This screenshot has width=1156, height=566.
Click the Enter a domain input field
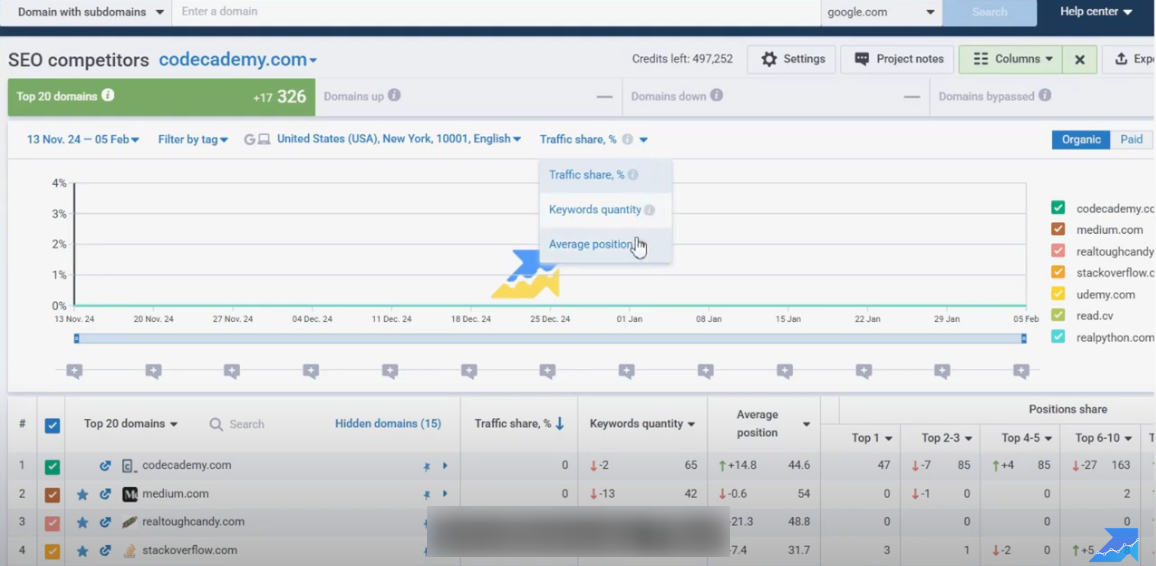496,13
